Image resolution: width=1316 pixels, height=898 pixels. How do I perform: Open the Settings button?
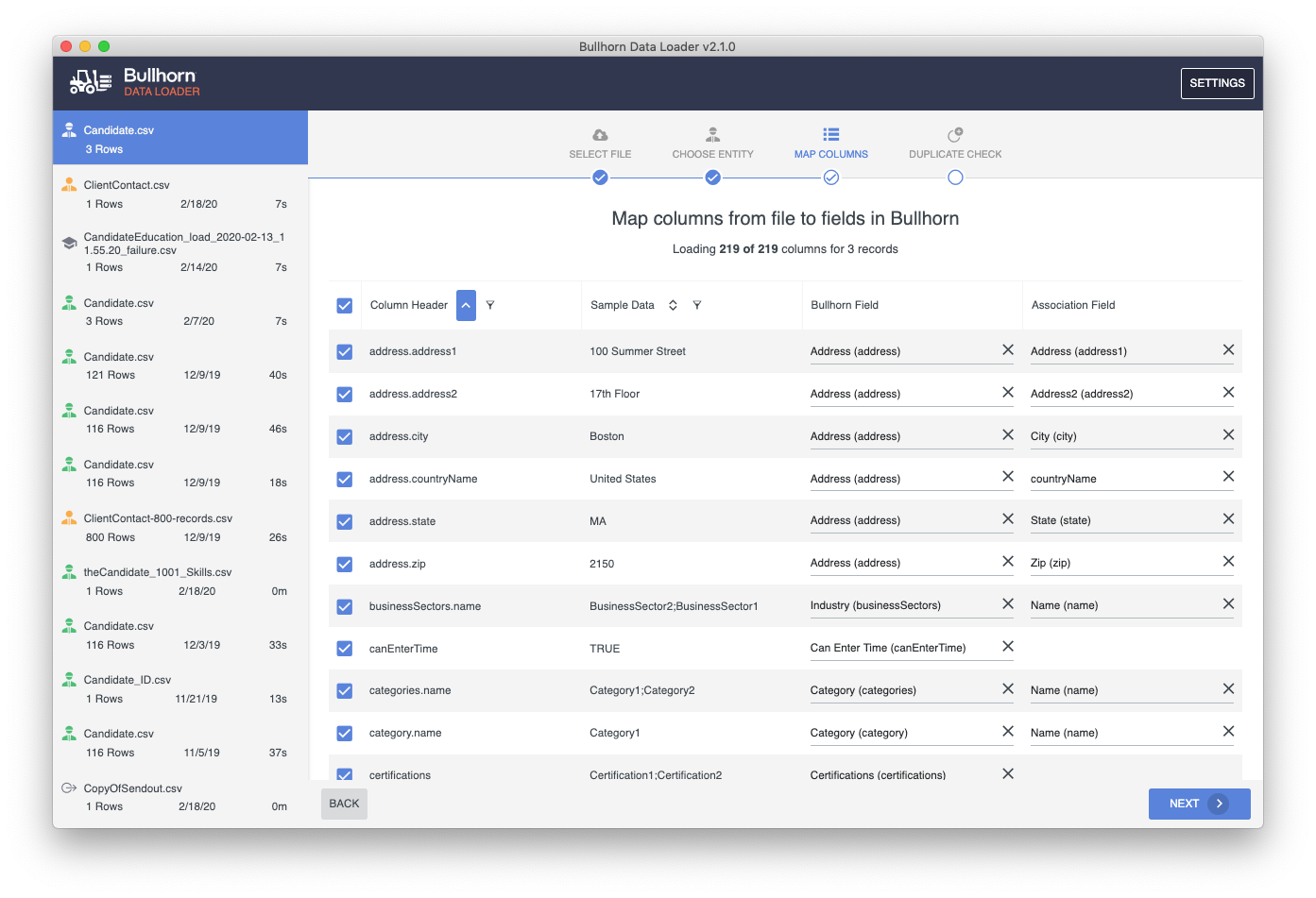point(1217,83)
